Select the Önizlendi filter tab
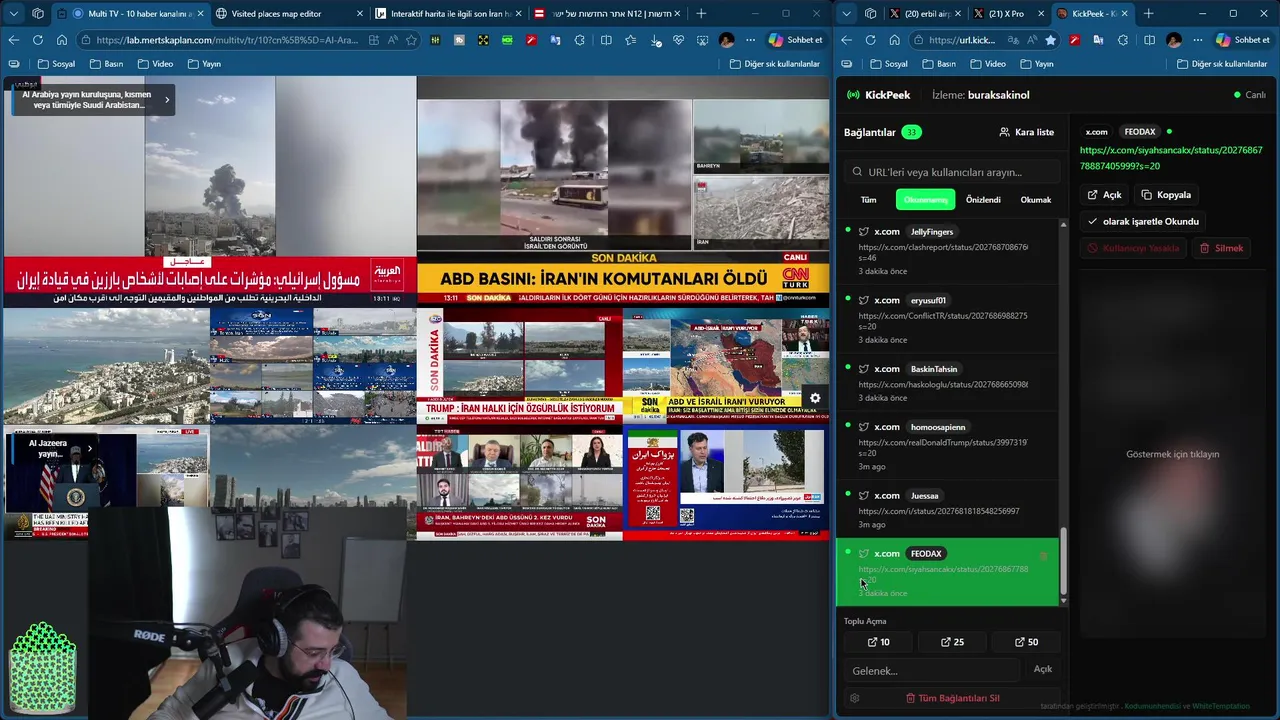1280x720 pixels. click(983, 199)
